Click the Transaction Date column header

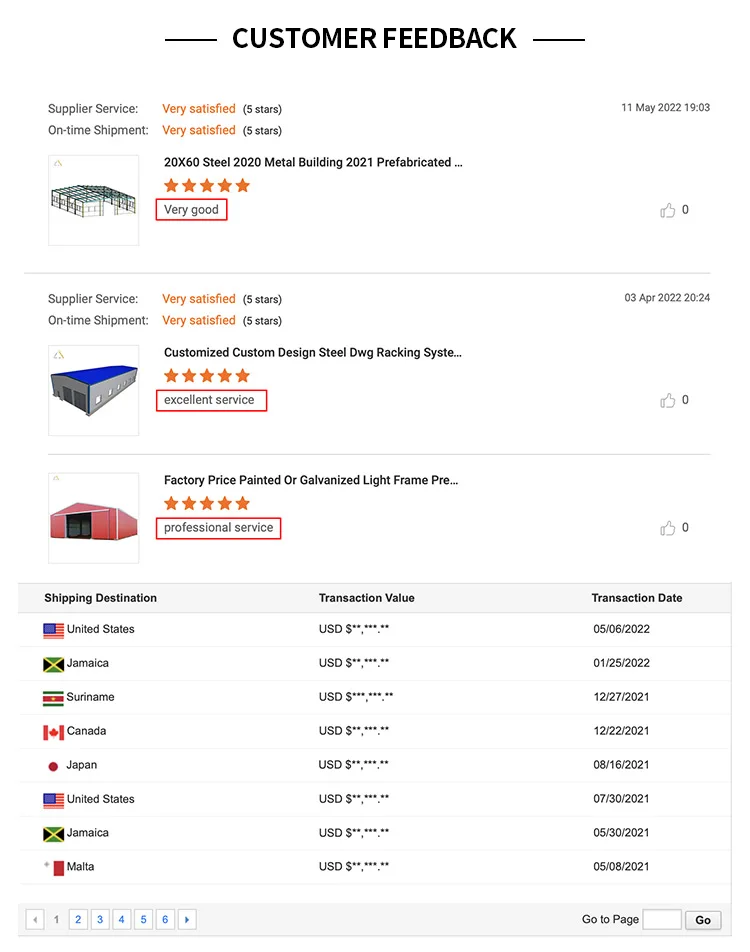636,598
